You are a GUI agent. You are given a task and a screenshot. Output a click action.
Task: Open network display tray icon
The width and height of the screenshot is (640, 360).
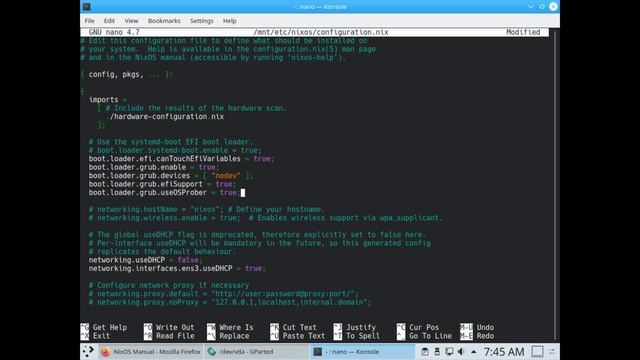(x=449, y=351)
